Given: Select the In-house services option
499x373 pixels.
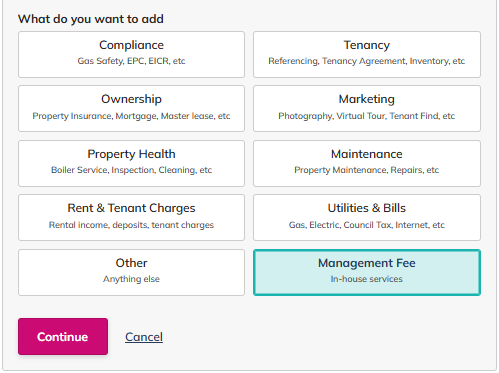Looking at the screenshot, I should point(367,272).
